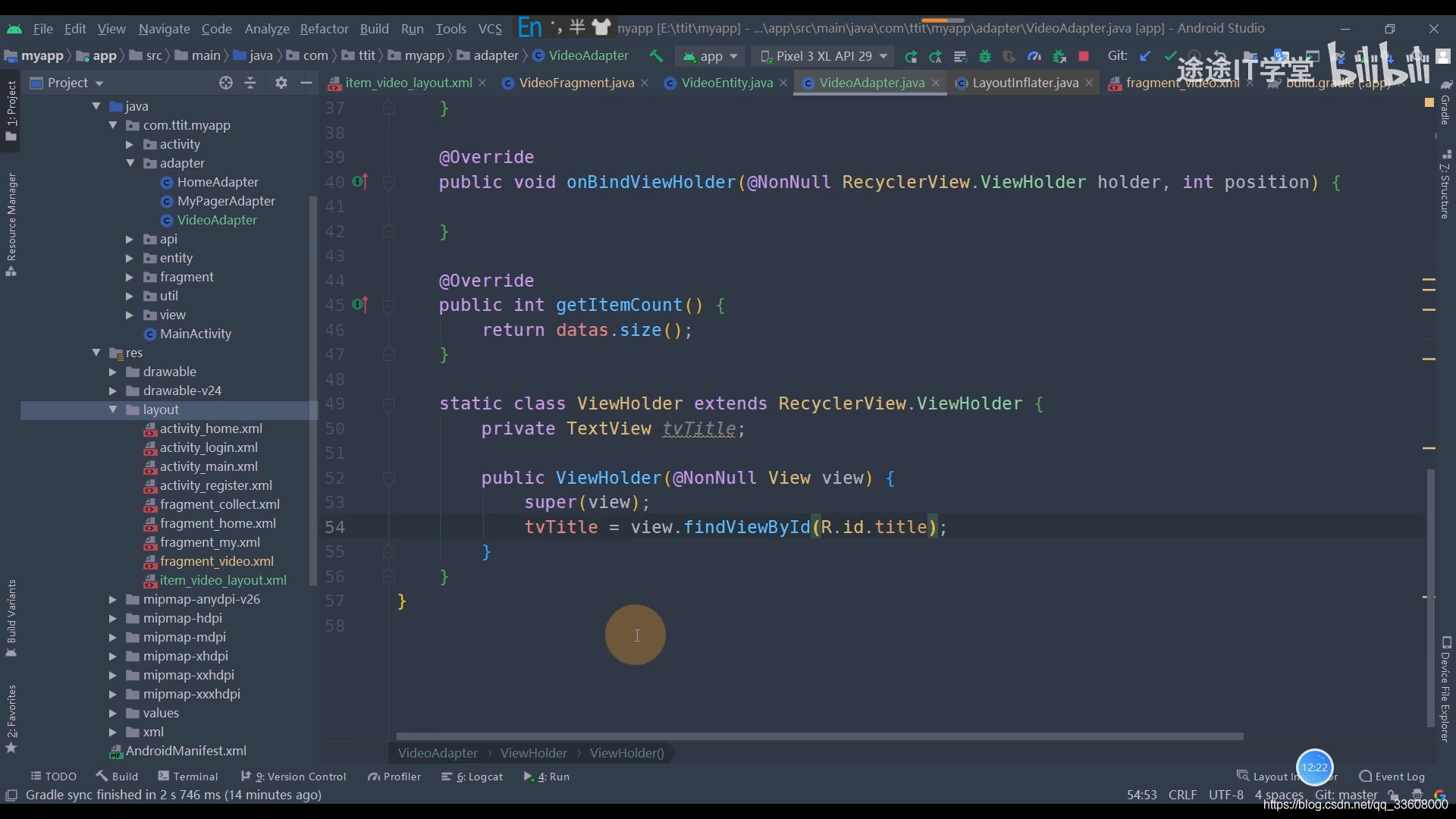Open the Profile app gauge icon

pos(1034,56)
